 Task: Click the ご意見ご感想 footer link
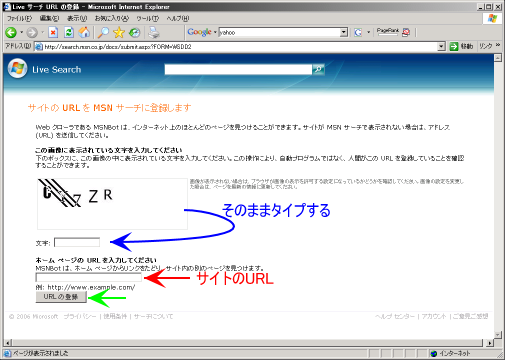[x=470, y=316]
